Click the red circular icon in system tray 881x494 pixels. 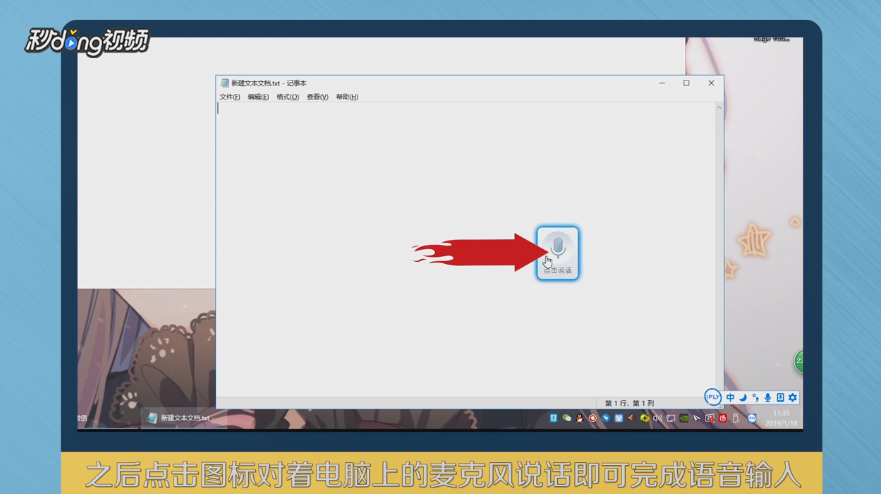point(592,418)
